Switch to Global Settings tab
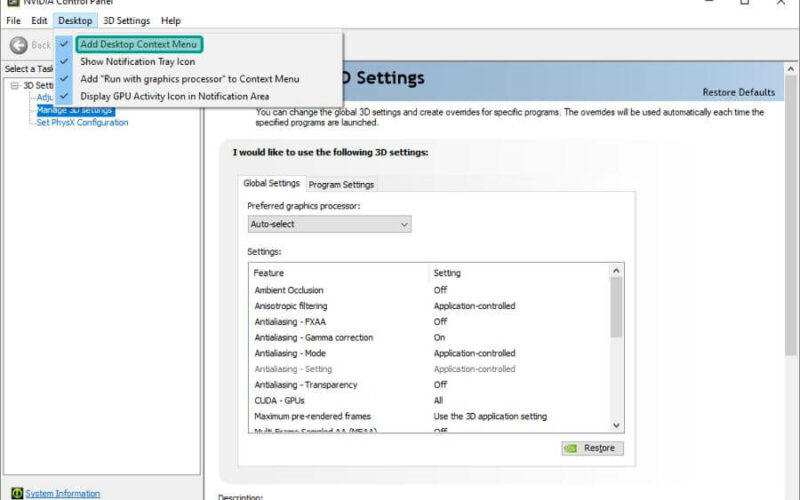 point(271,183)
